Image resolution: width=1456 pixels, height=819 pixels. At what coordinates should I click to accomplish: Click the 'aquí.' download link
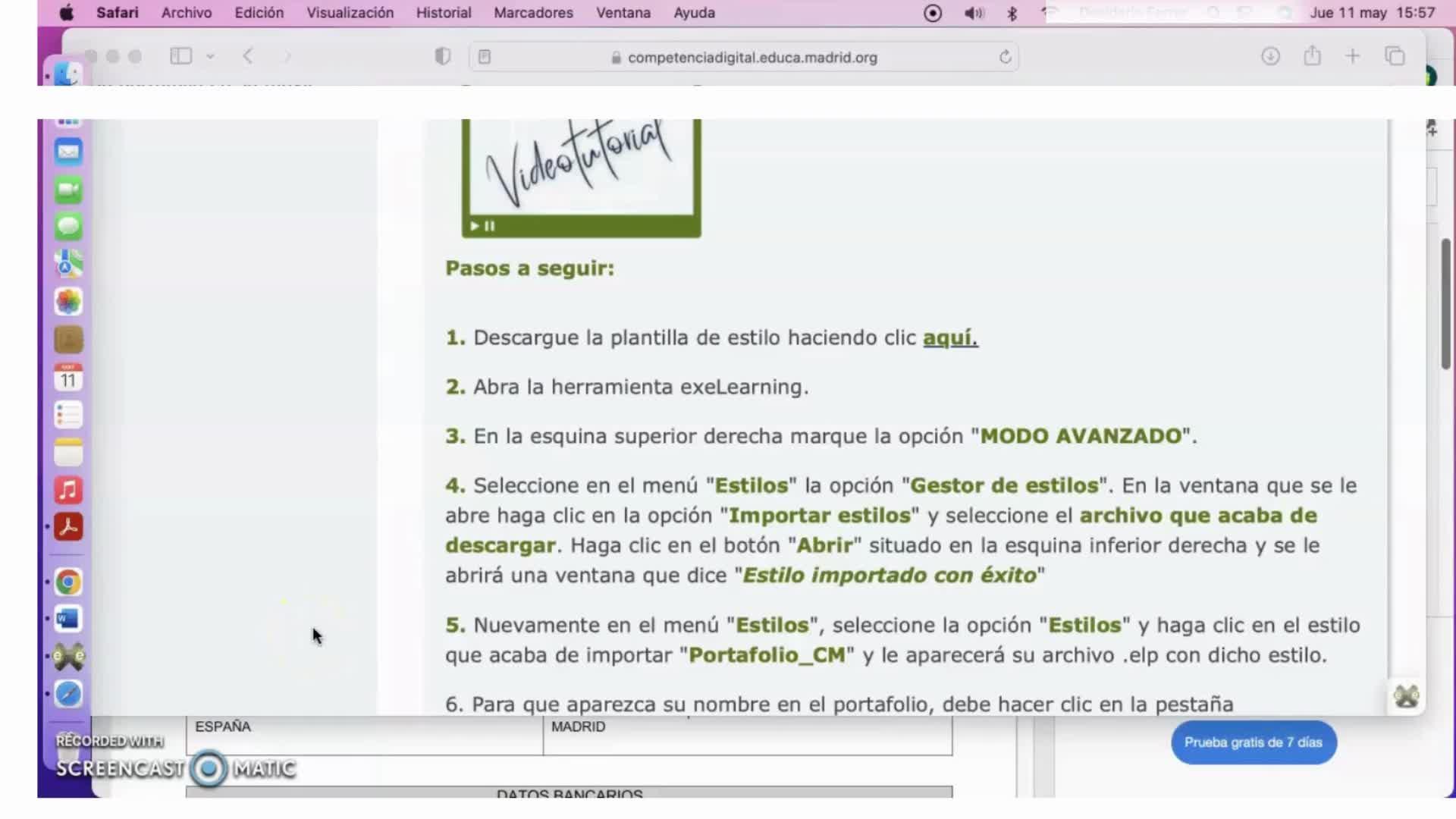(949, 337)
